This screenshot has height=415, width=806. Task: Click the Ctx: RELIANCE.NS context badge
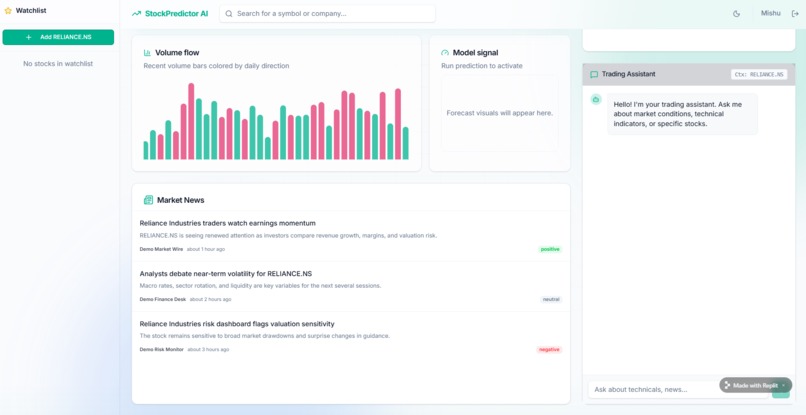pos(759,75)
